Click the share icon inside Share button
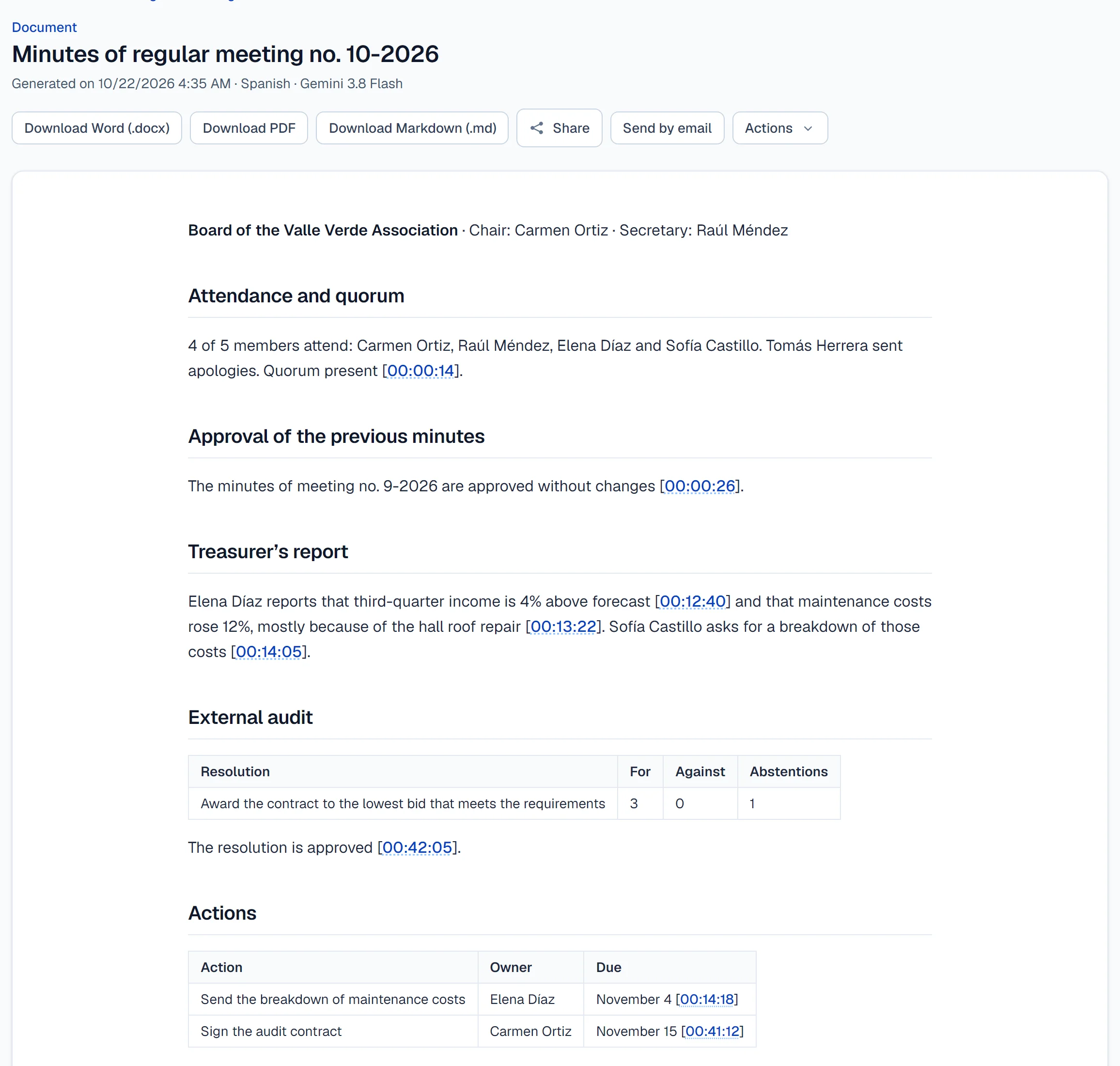 click(x=537, y=128)
